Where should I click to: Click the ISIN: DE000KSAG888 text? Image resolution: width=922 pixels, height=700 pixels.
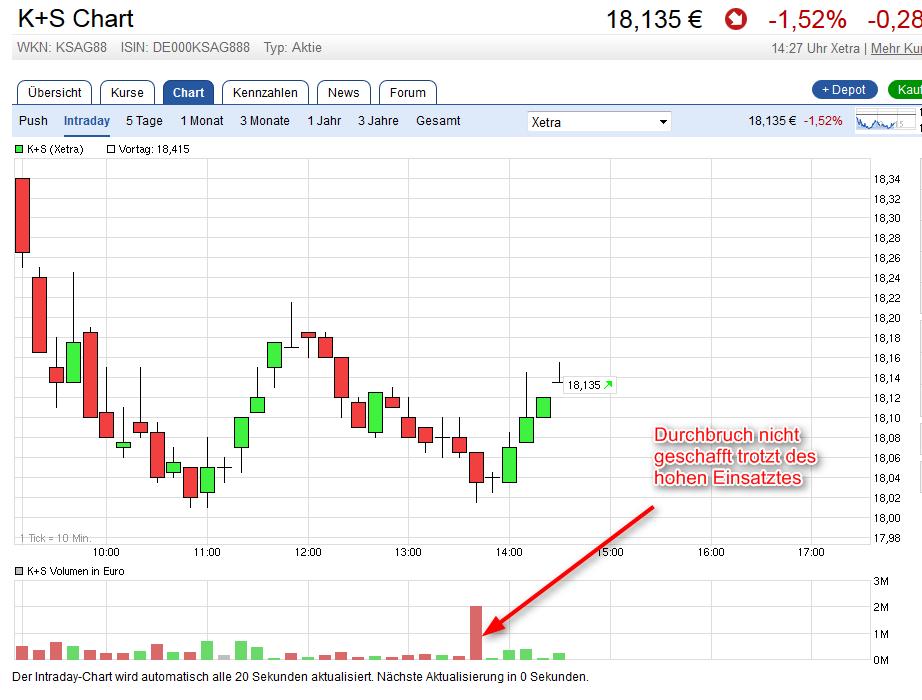click(185, 48)
